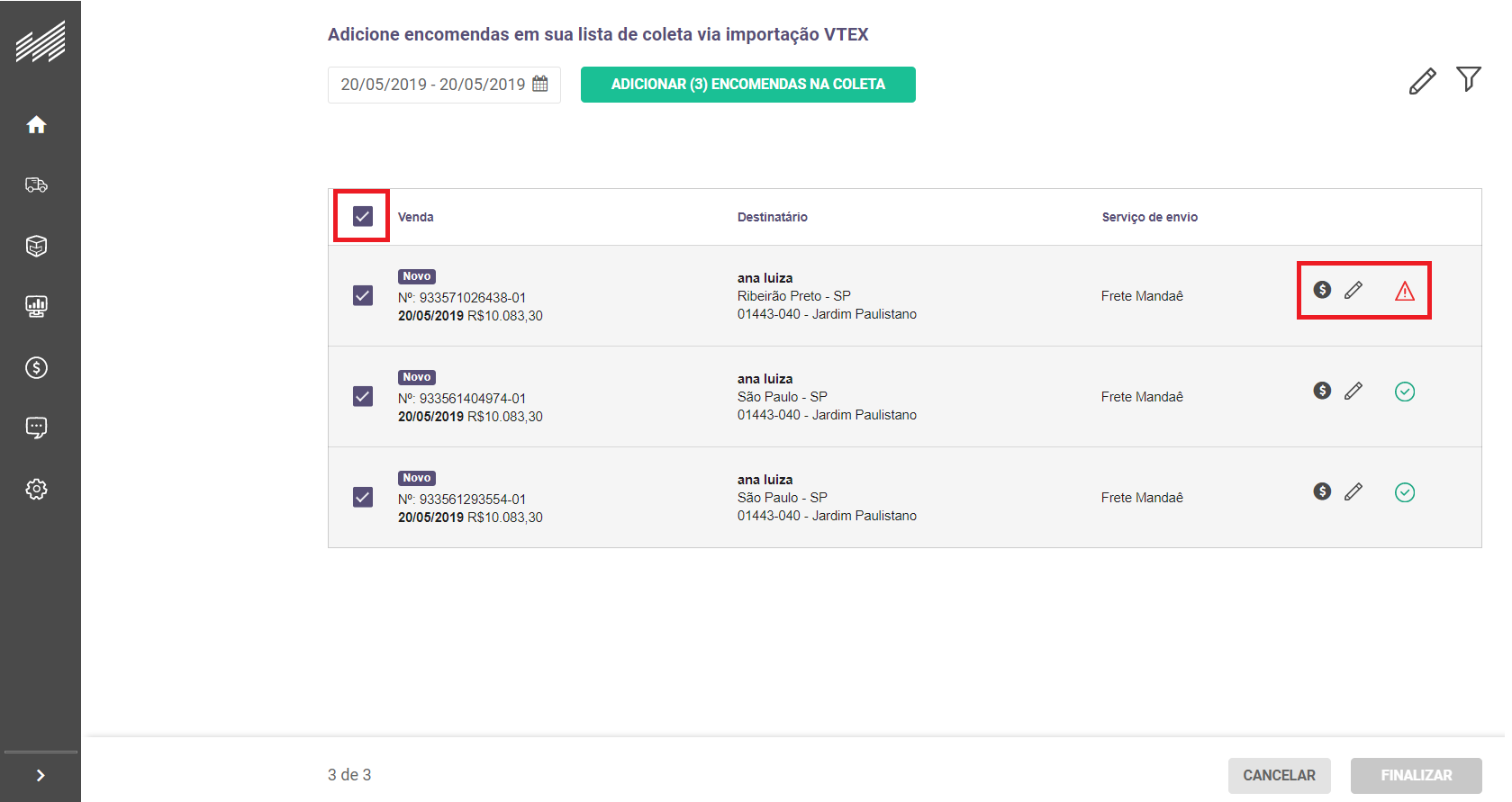Image resolution: width=1512 pixels, height=802 pixels.
Task: Click the top-right bulk edit pencil icon
Action: (1422, 81)
